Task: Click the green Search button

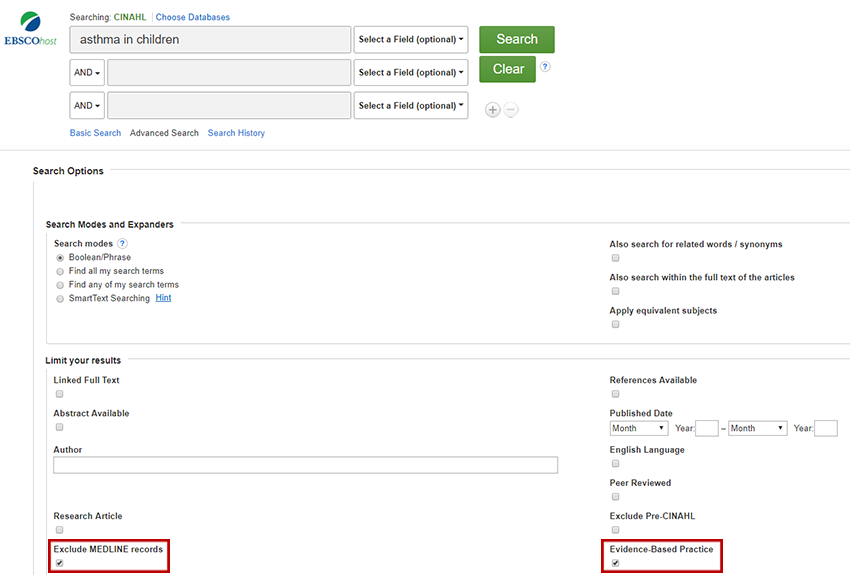Action: point(517,39)
